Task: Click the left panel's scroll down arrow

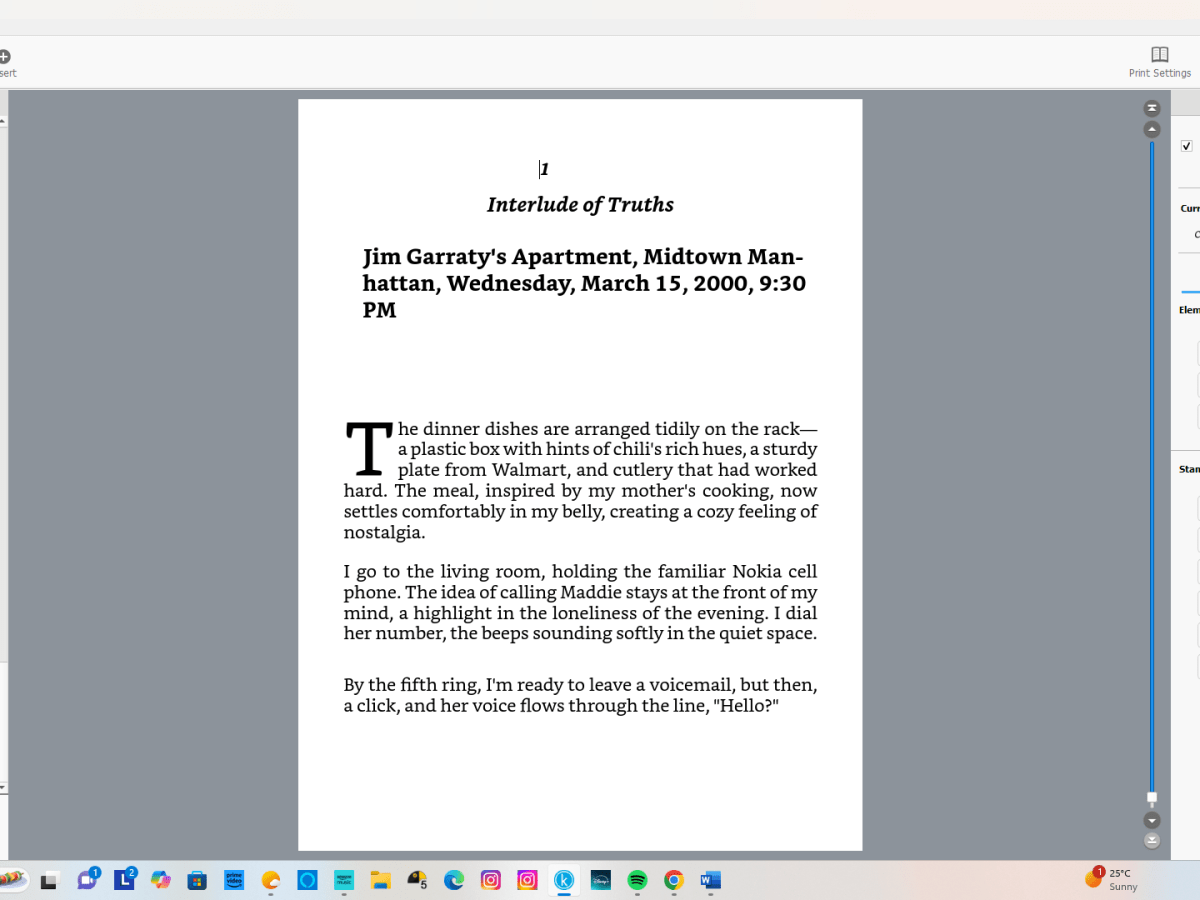Action: 3,788
